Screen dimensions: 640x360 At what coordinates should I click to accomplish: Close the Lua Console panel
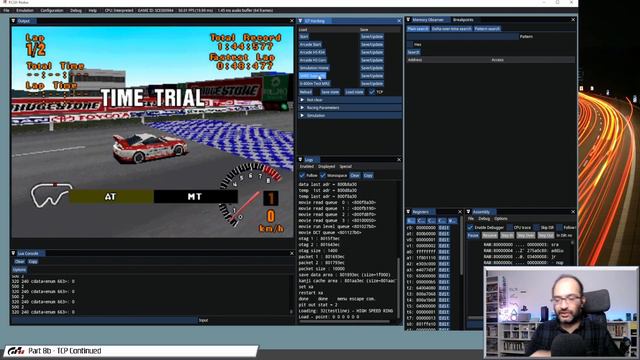291,253
